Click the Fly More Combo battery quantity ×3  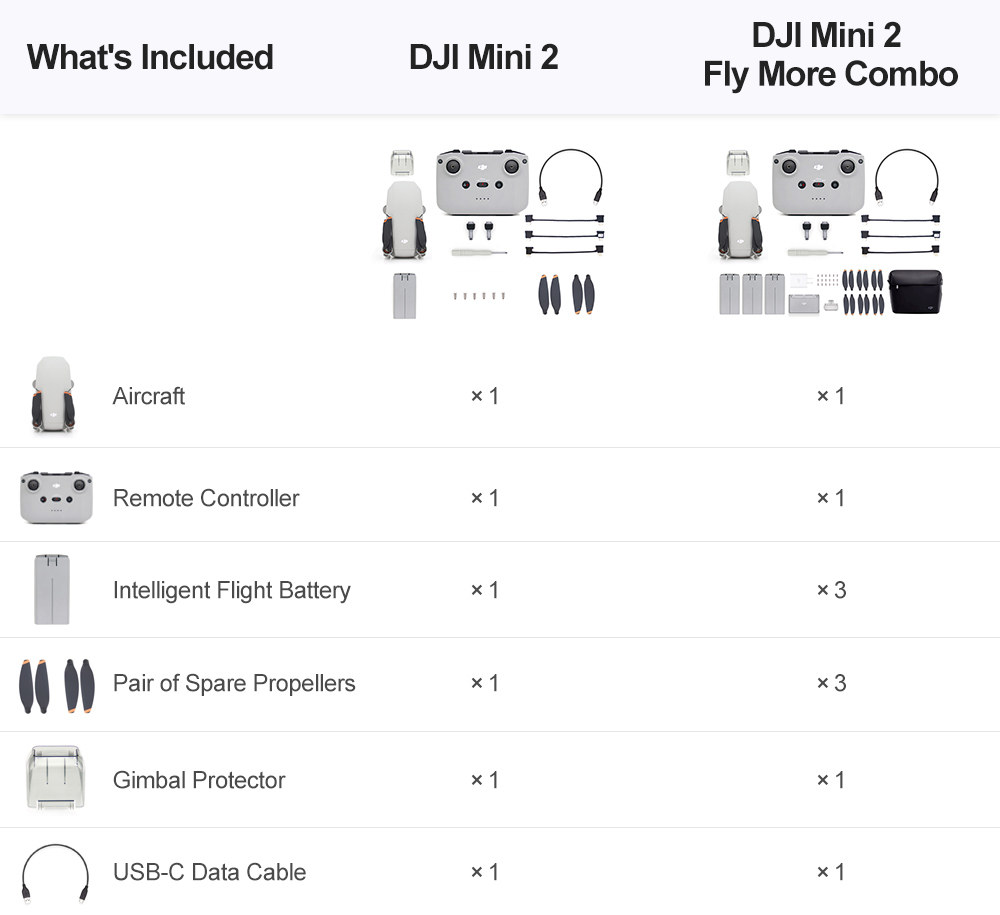(x=831, y=590)
